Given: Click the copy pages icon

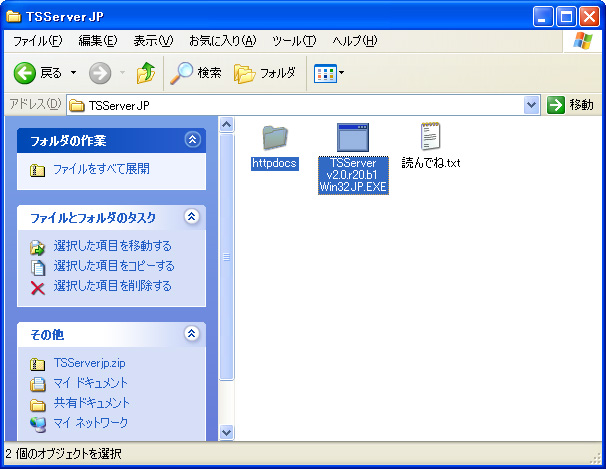Looking at the screenshot, I should tap(38, 267).
